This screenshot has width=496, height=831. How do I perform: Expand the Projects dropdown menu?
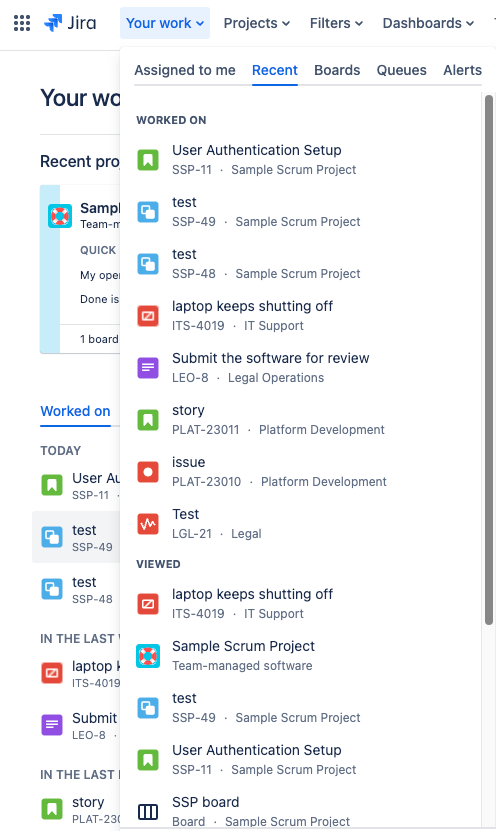[256, 23]
